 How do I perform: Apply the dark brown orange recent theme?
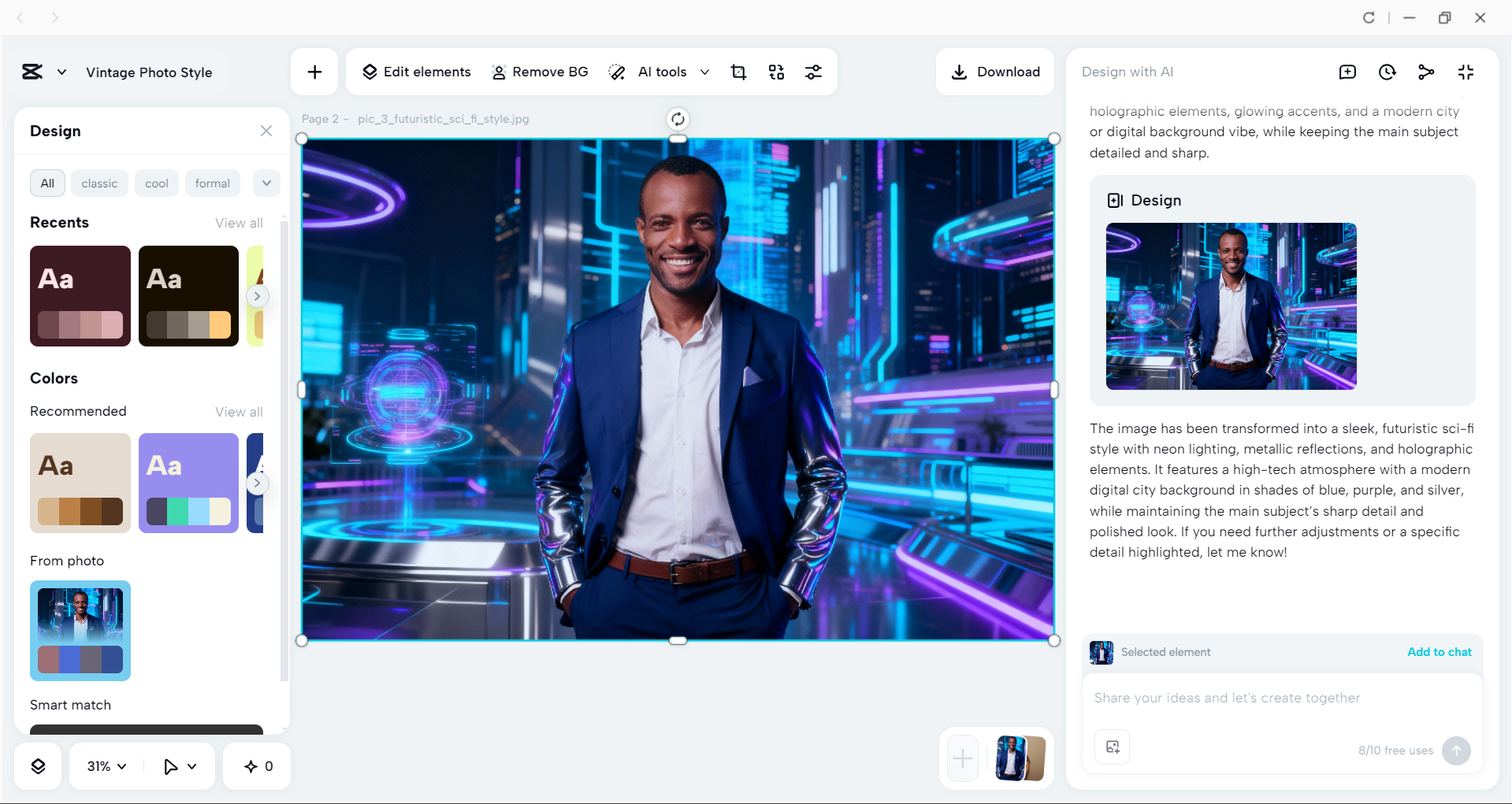pyautogui.click(x=188, y=296)
